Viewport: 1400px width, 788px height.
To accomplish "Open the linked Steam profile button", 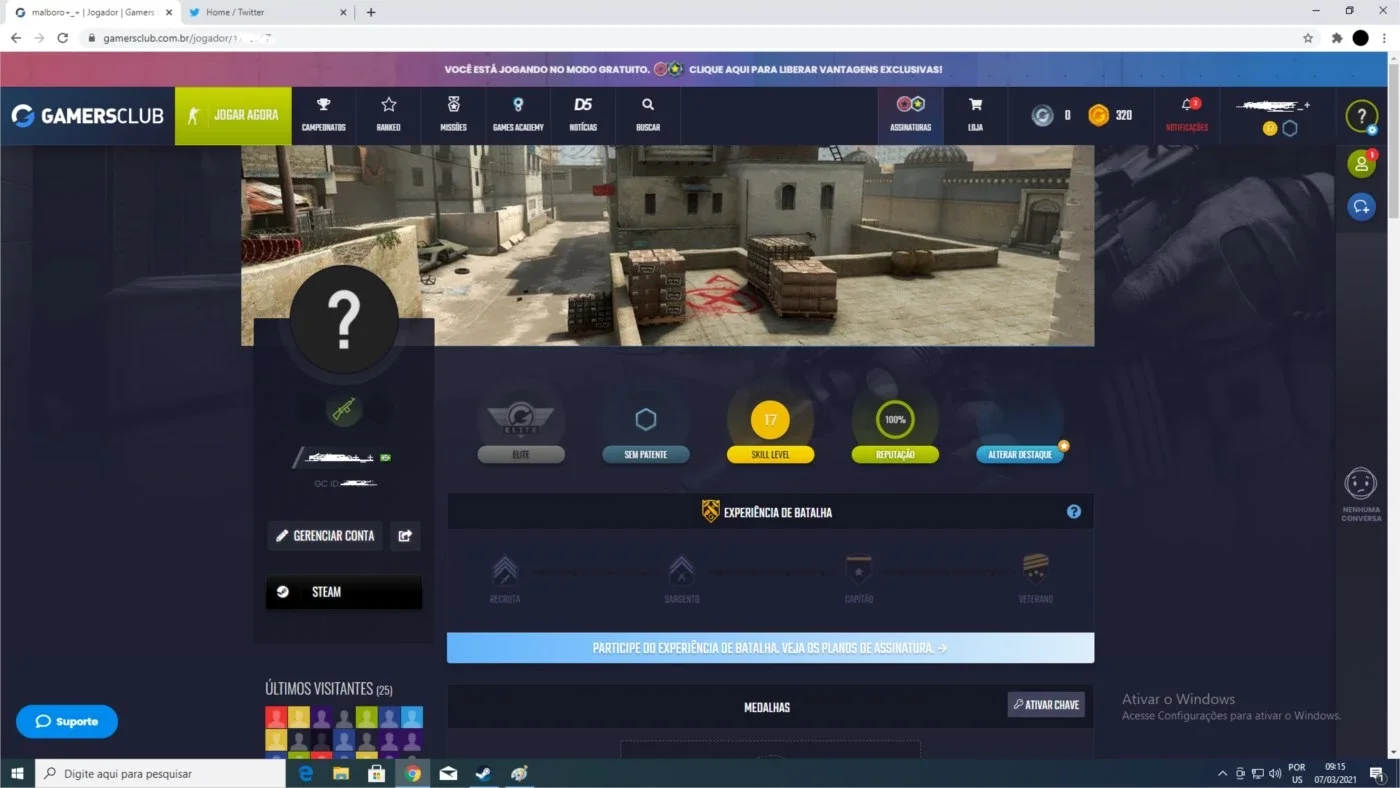I will coord(344,592).
